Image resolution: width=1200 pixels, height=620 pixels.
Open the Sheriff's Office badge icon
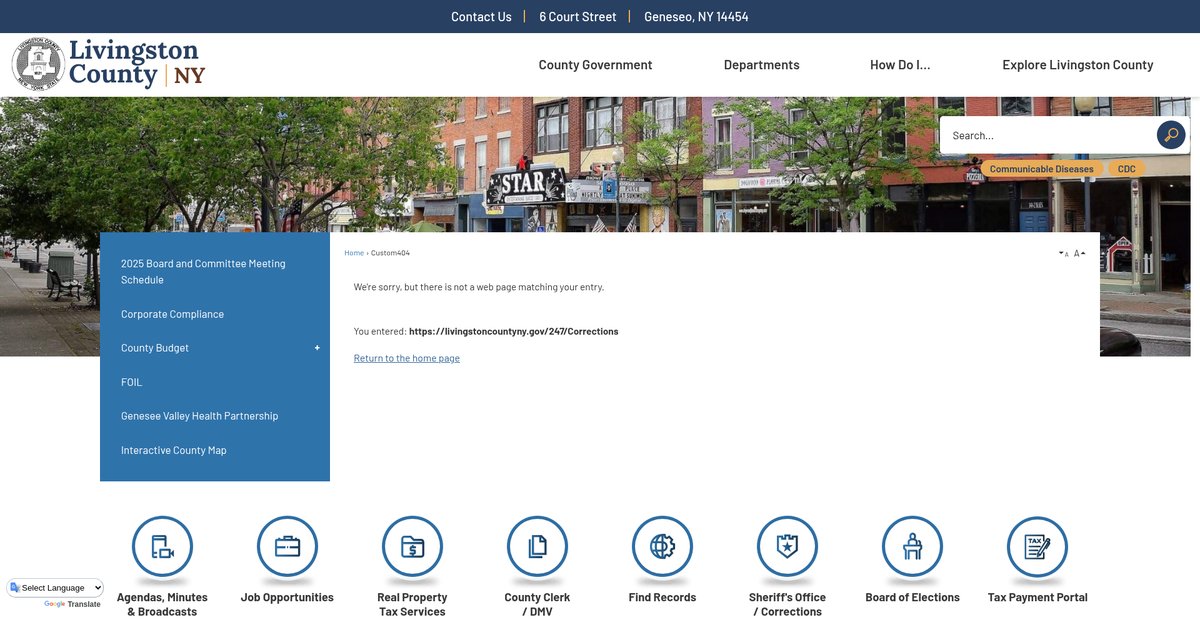click(x=787, y=547)
